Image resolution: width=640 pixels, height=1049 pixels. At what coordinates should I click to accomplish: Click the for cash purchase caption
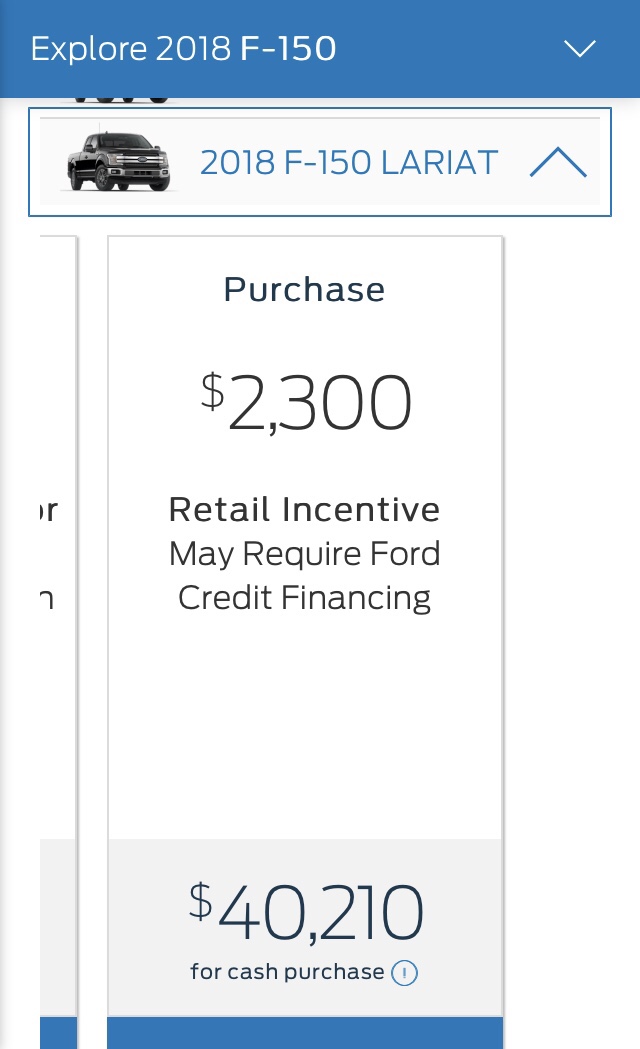[287, 971]
